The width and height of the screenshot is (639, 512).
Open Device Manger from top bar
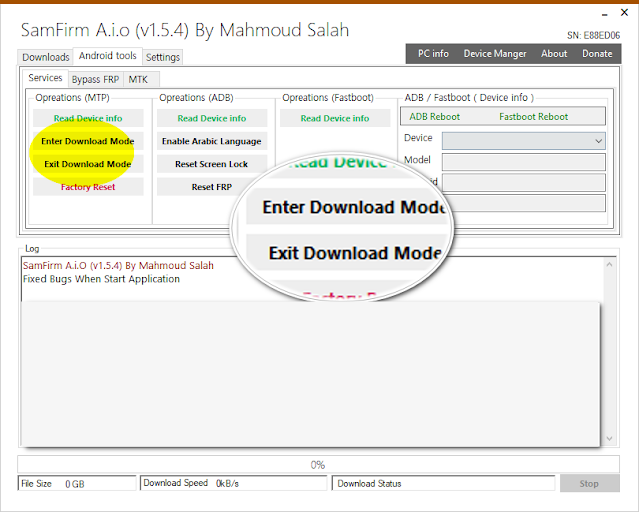pyautogui.click(x=495, y=54)
